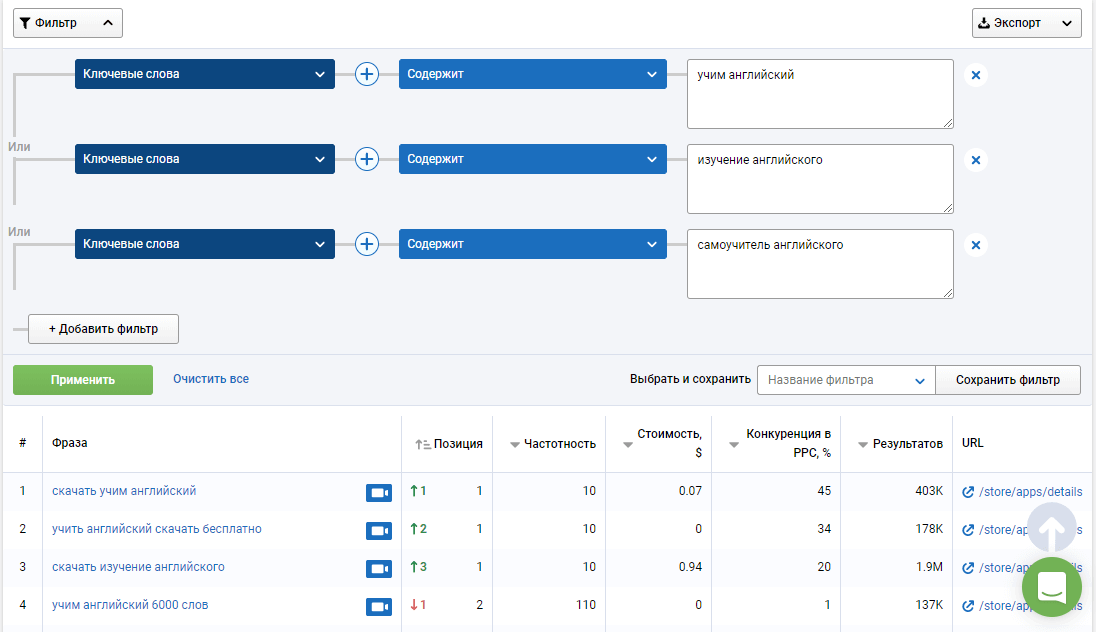Open 'учить английский скачать бесплатно' phrase link
Image resolution: width=1096 pixels, height=632 pixels.
coord(157,529)
